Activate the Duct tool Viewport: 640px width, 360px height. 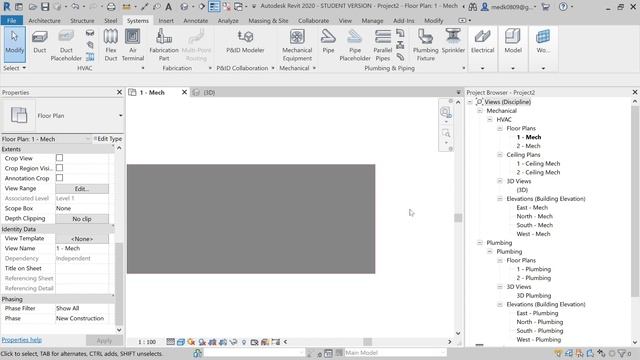point(40,42)
